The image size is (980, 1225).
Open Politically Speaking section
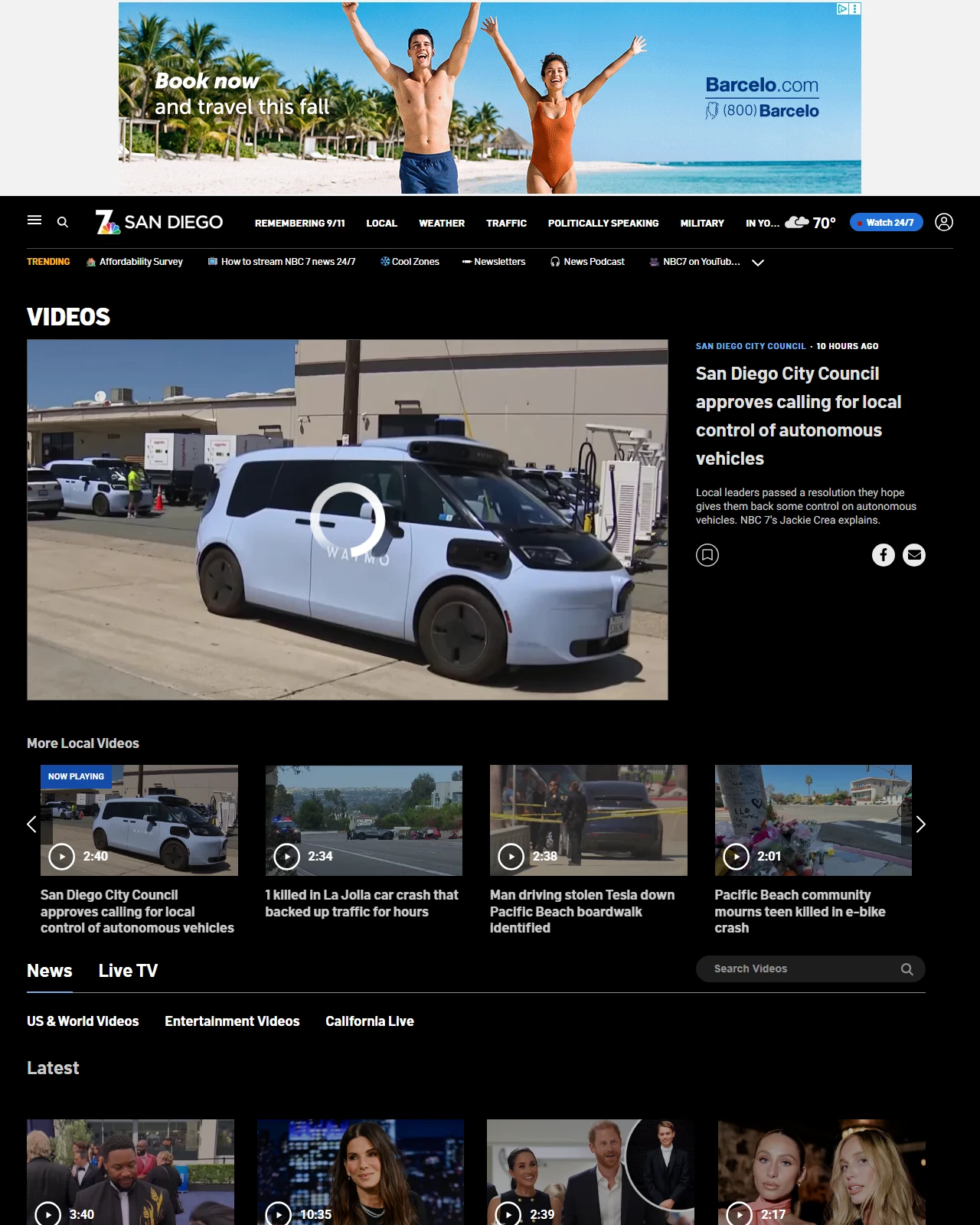coord(603,224)
